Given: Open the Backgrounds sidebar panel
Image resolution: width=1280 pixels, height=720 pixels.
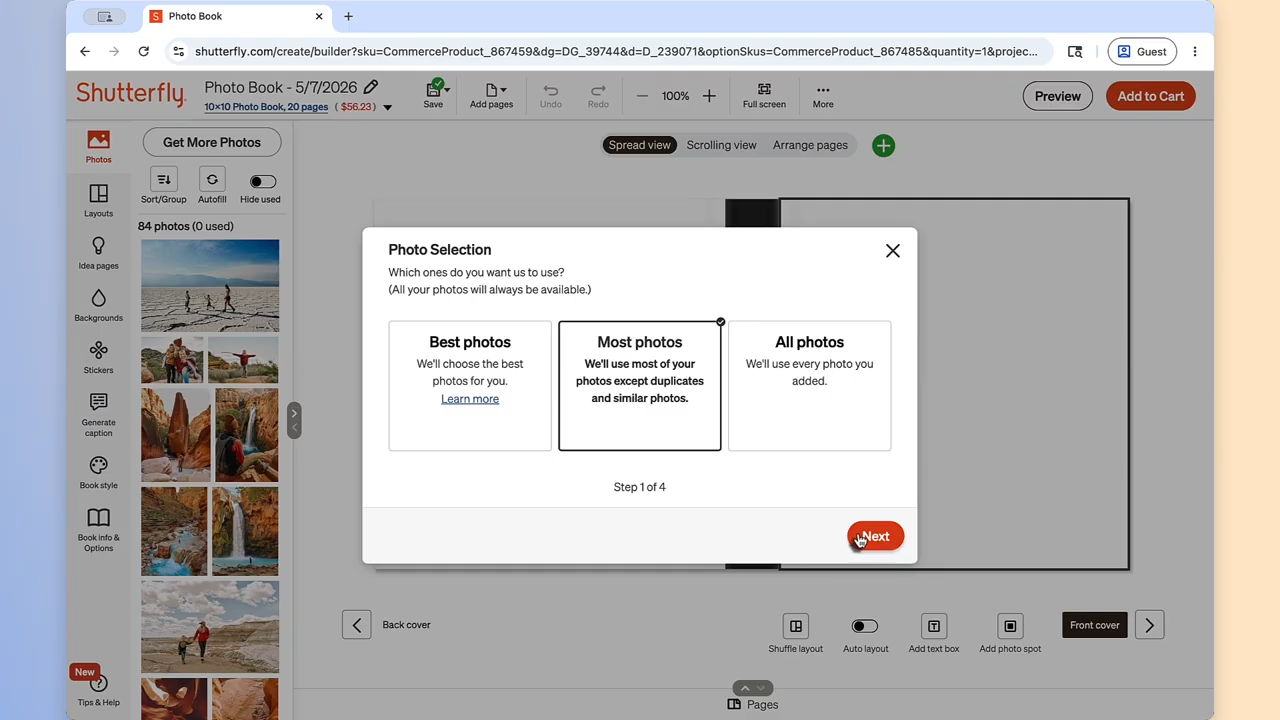Looking at the screenshot, I should click(x=98, y=305).
